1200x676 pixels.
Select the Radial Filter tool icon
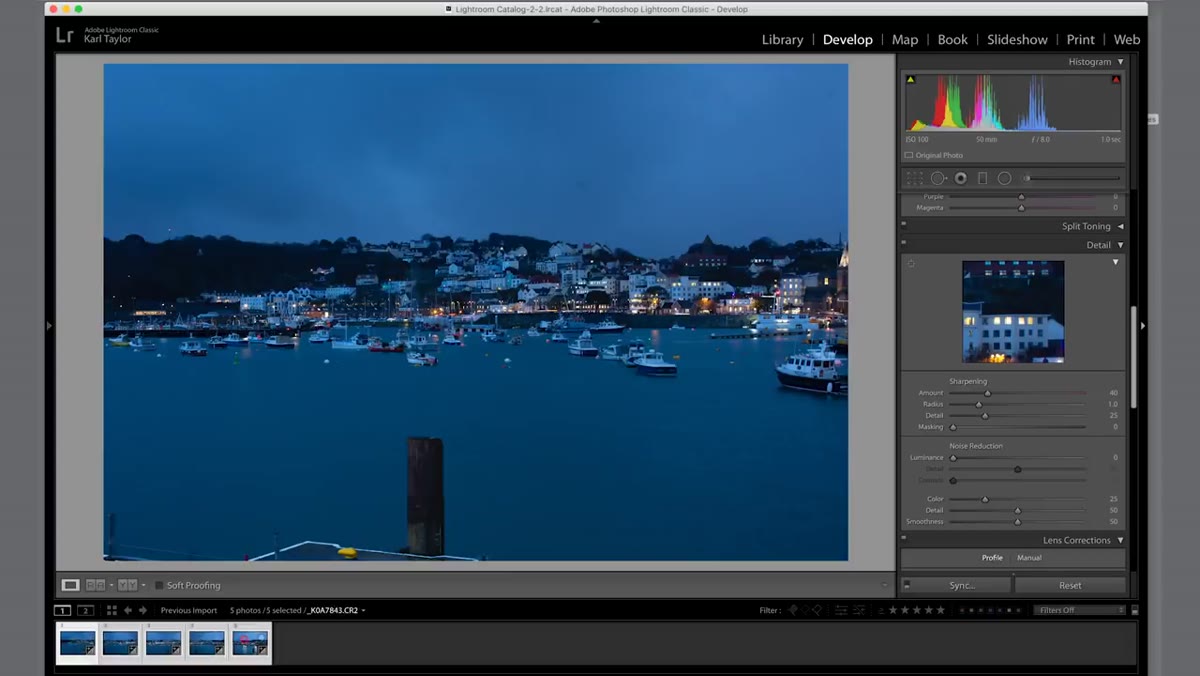pos(1004,178)
